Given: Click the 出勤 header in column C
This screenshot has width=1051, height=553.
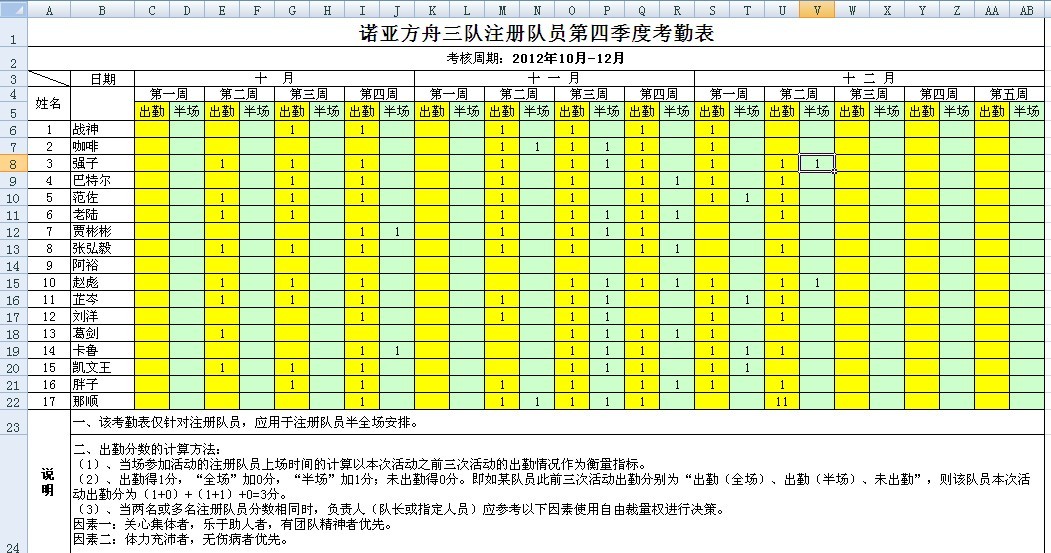Looking at the screenshot, I should pos(152,112).
